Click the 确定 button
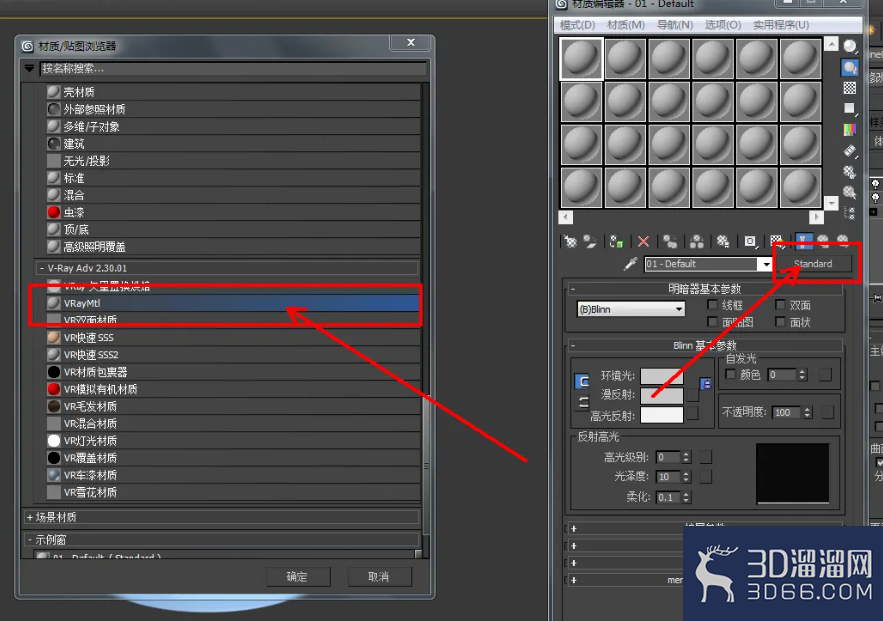The width and height of the screenshot is (883, 621). click(297, 577)
